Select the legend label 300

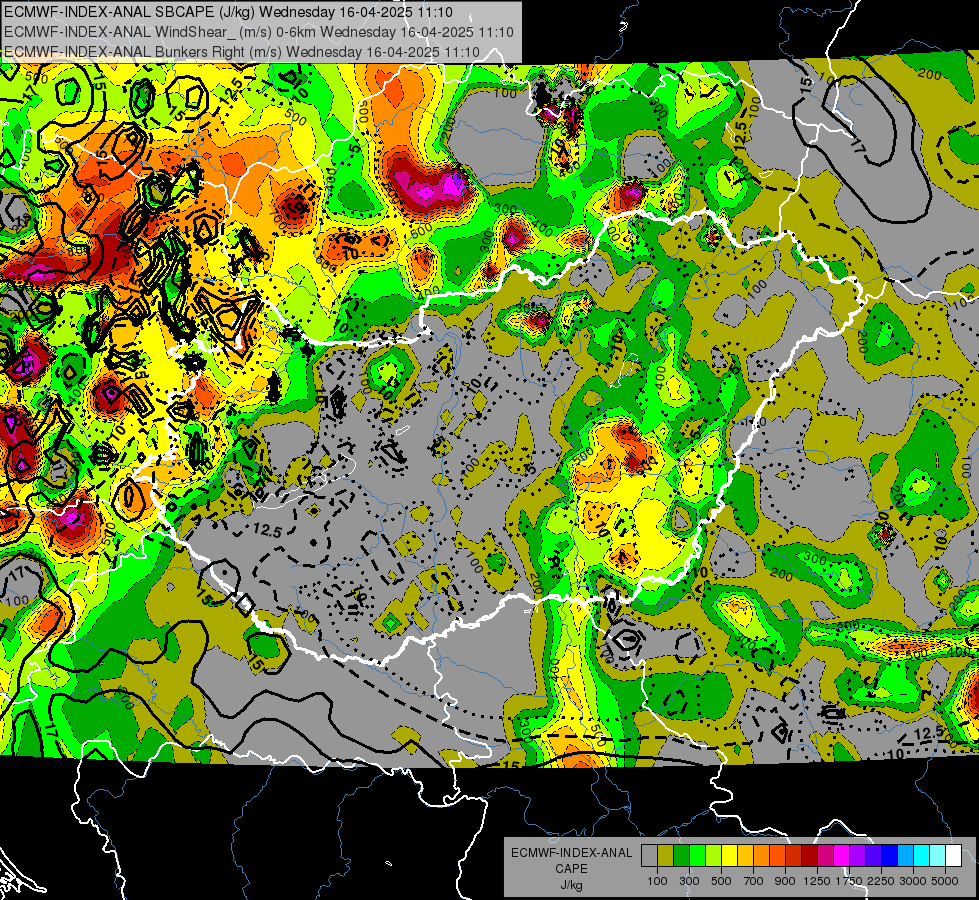(689, 881)
